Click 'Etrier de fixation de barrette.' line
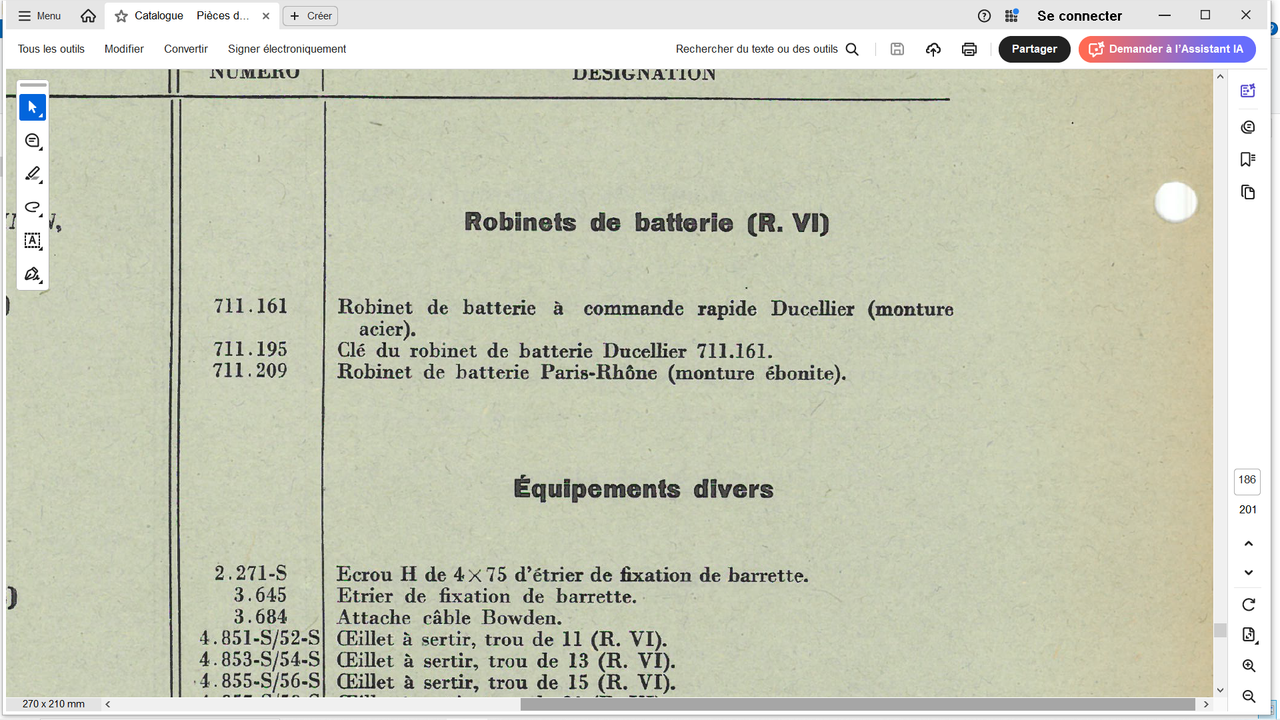1280x720 pixels. [x=486, y=597]
